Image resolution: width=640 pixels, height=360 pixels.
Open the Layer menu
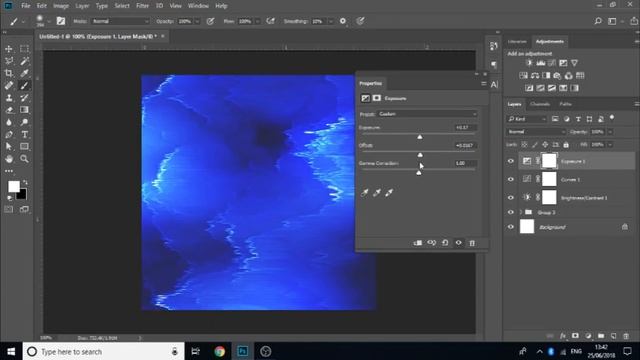pos(82,6)
